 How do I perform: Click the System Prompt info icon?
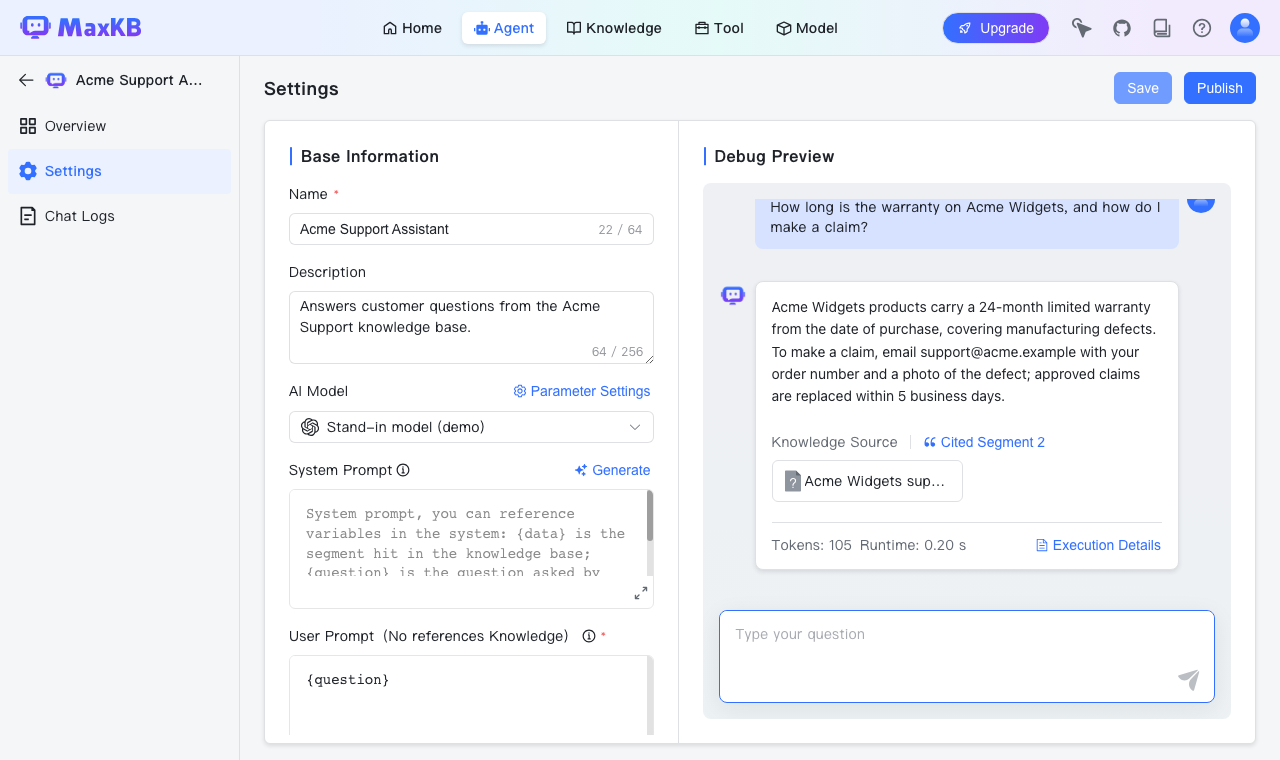[x=403, y=470]
